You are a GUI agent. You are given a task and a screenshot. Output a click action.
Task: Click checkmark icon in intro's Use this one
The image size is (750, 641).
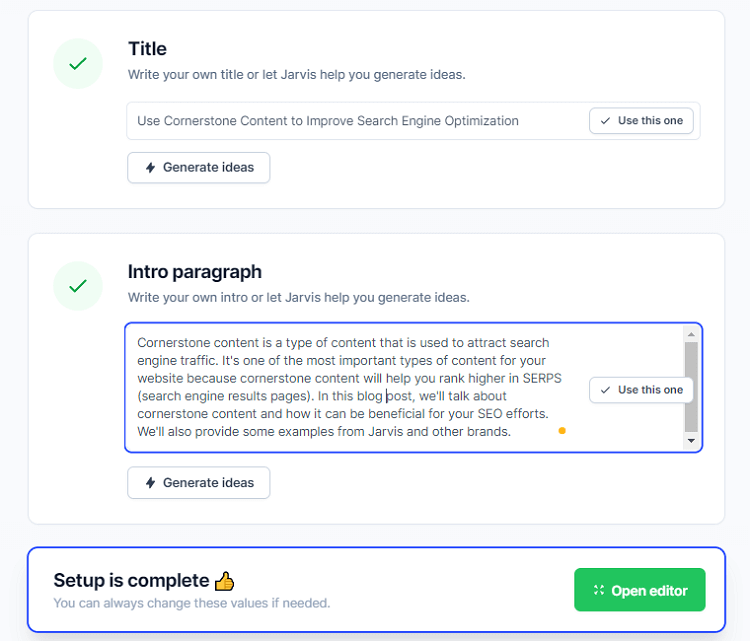pyautogui.click(x=605, y=390)
